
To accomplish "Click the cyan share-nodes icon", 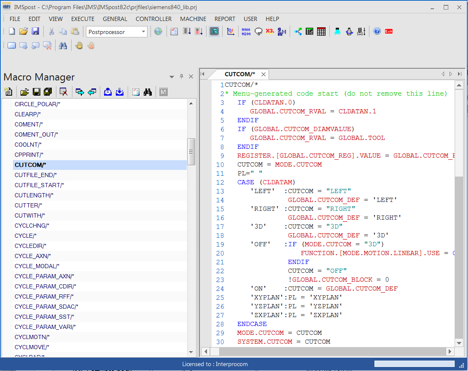I will coord(298,31).
